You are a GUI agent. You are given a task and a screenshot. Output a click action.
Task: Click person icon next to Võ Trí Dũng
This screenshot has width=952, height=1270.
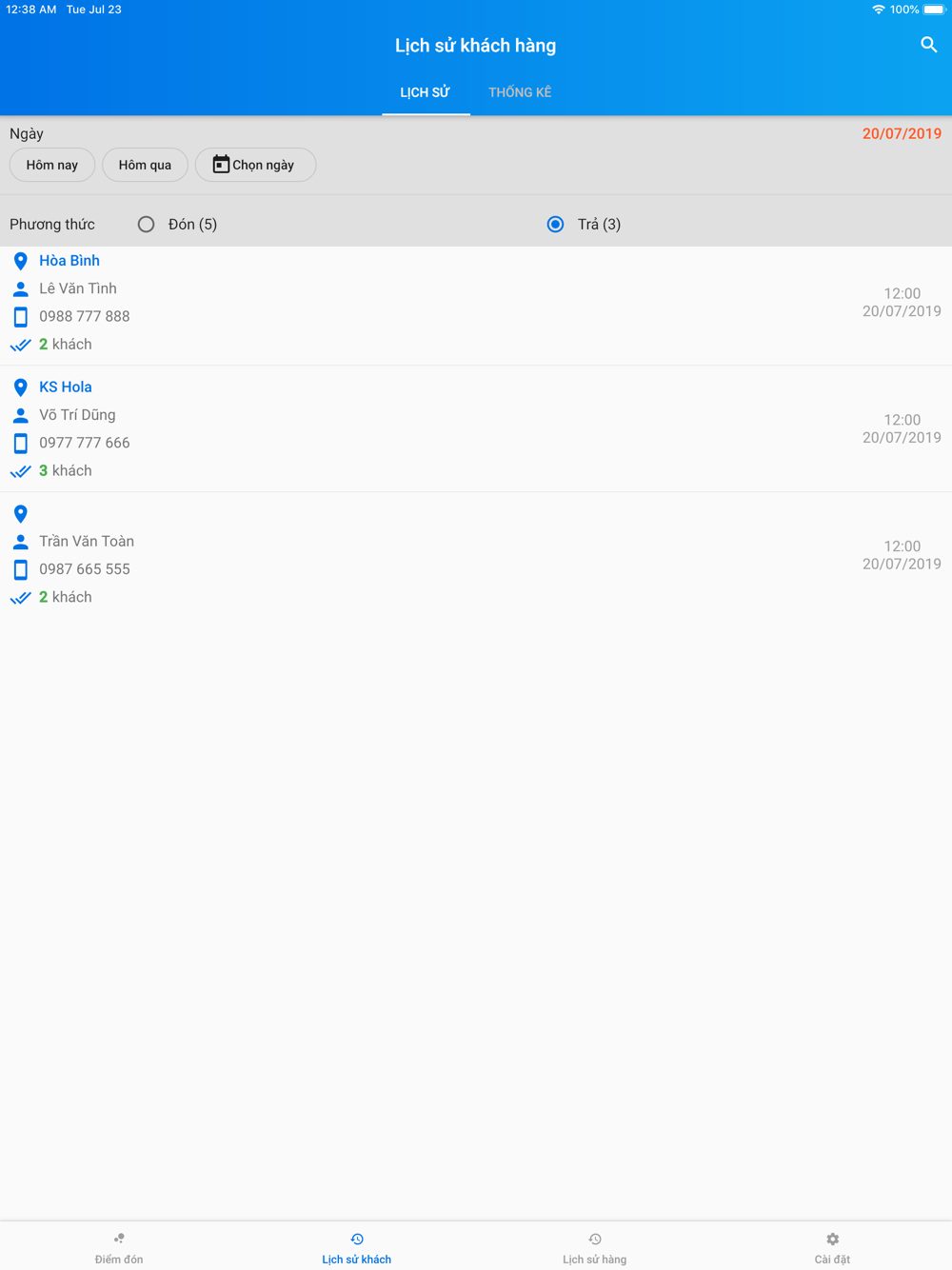coord(21,415)
